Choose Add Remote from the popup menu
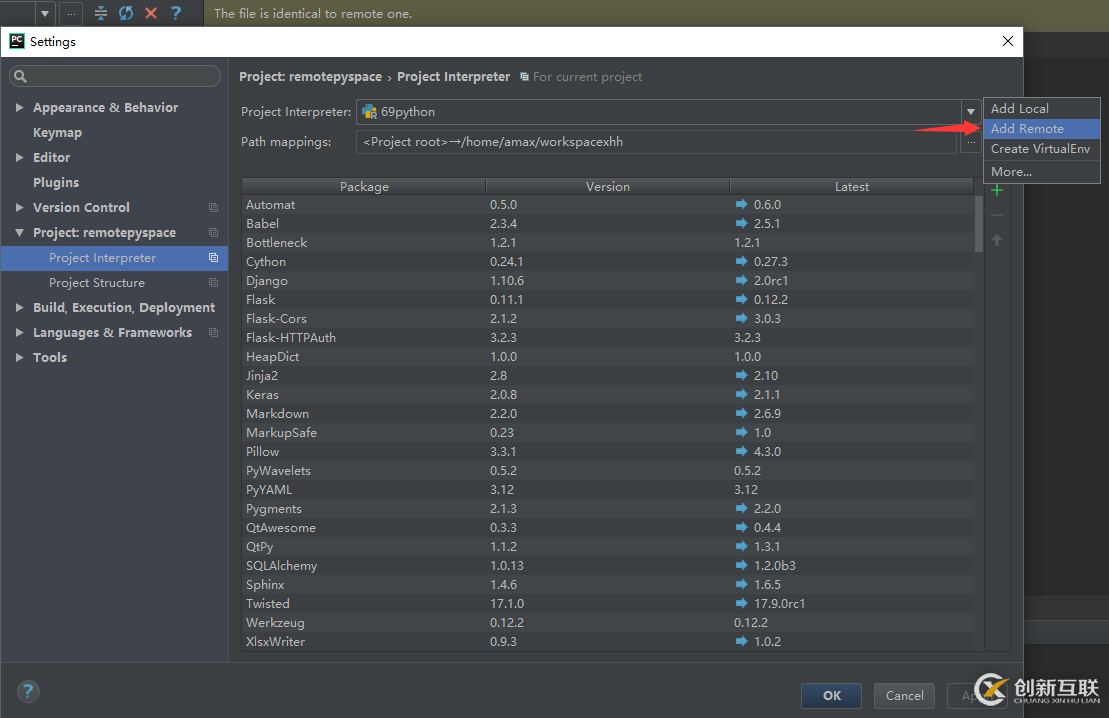The height and width of the screenshot is (718, 1109). coord(1027,129)
